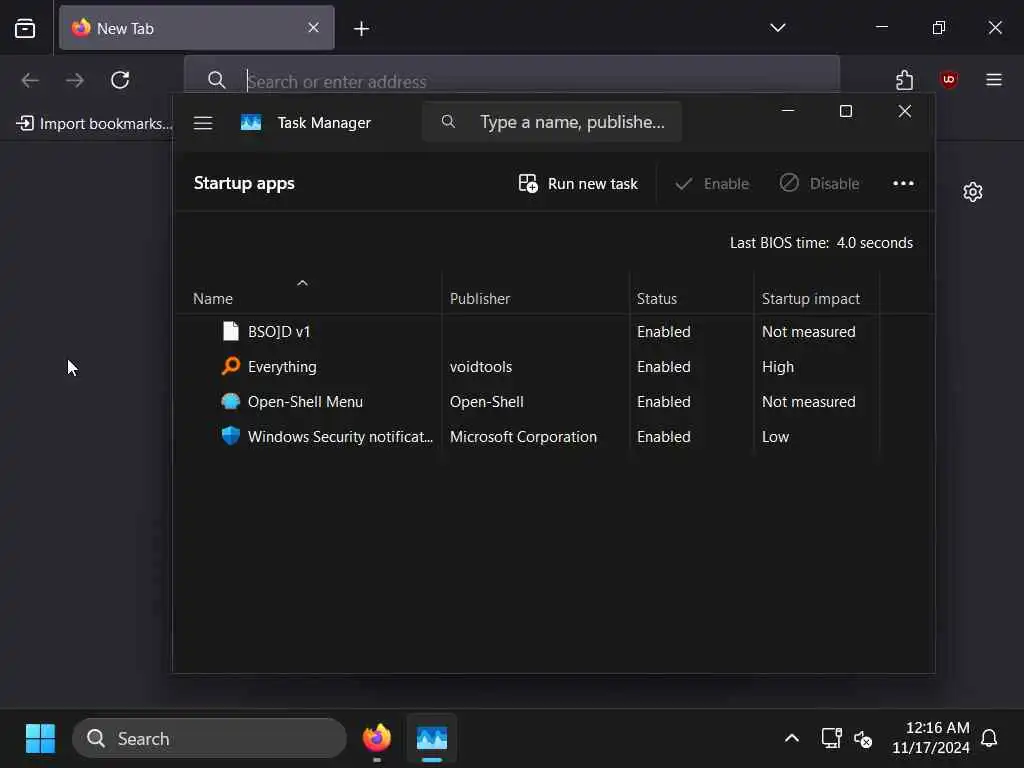Click the Enable button in Startup apps

[712, 184]
